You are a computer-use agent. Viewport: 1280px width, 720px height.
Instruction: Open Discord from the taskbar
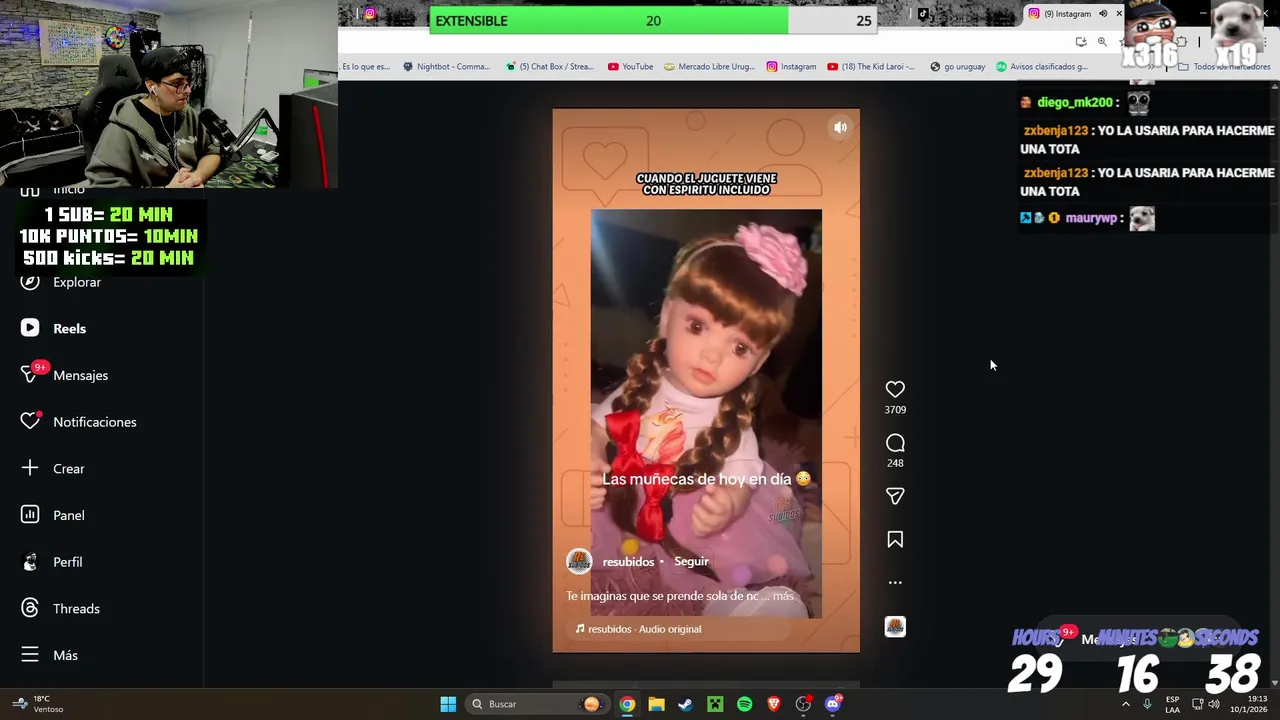point(833,704)
